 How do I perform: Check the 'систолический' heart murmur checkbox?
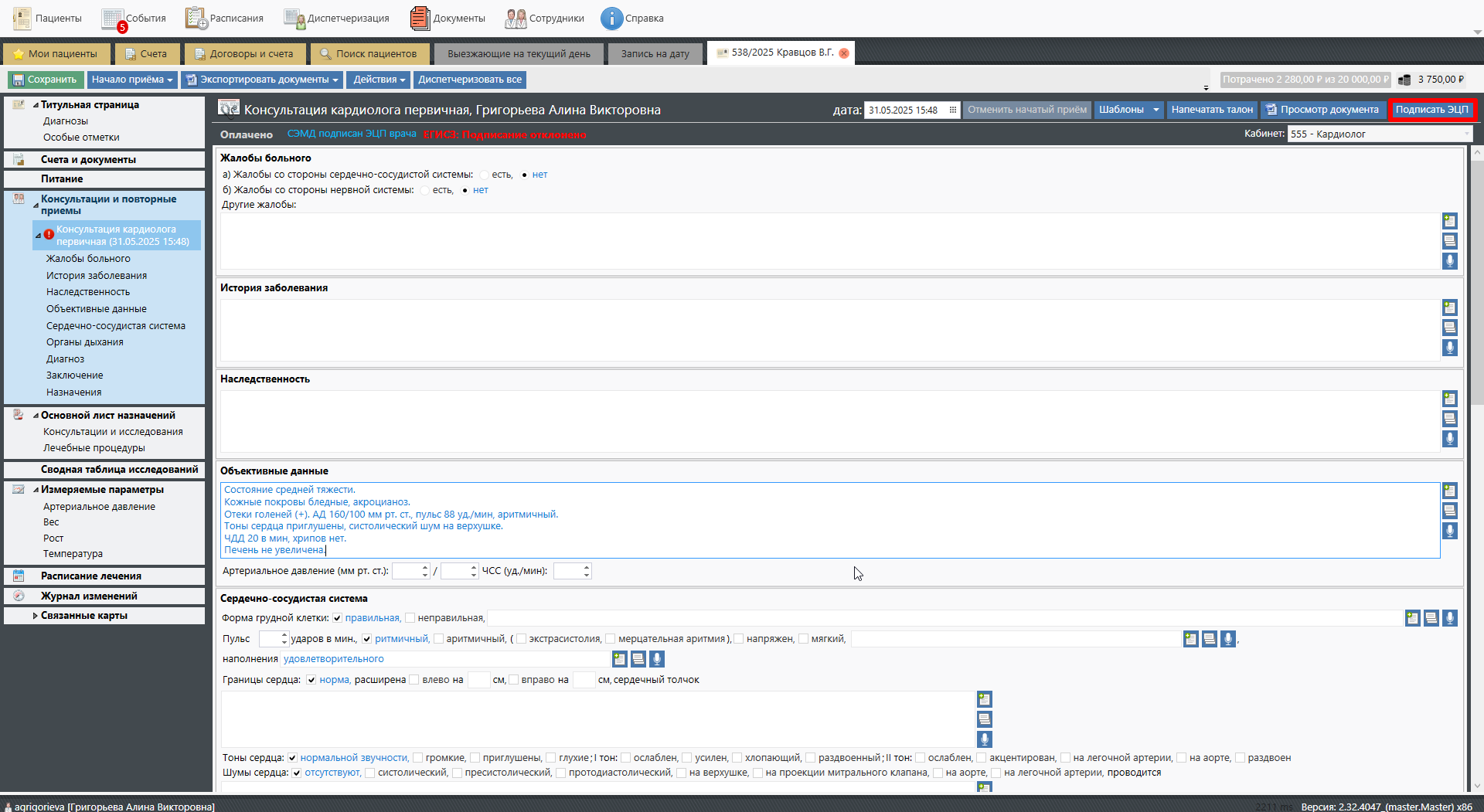(x=370, y=773)
